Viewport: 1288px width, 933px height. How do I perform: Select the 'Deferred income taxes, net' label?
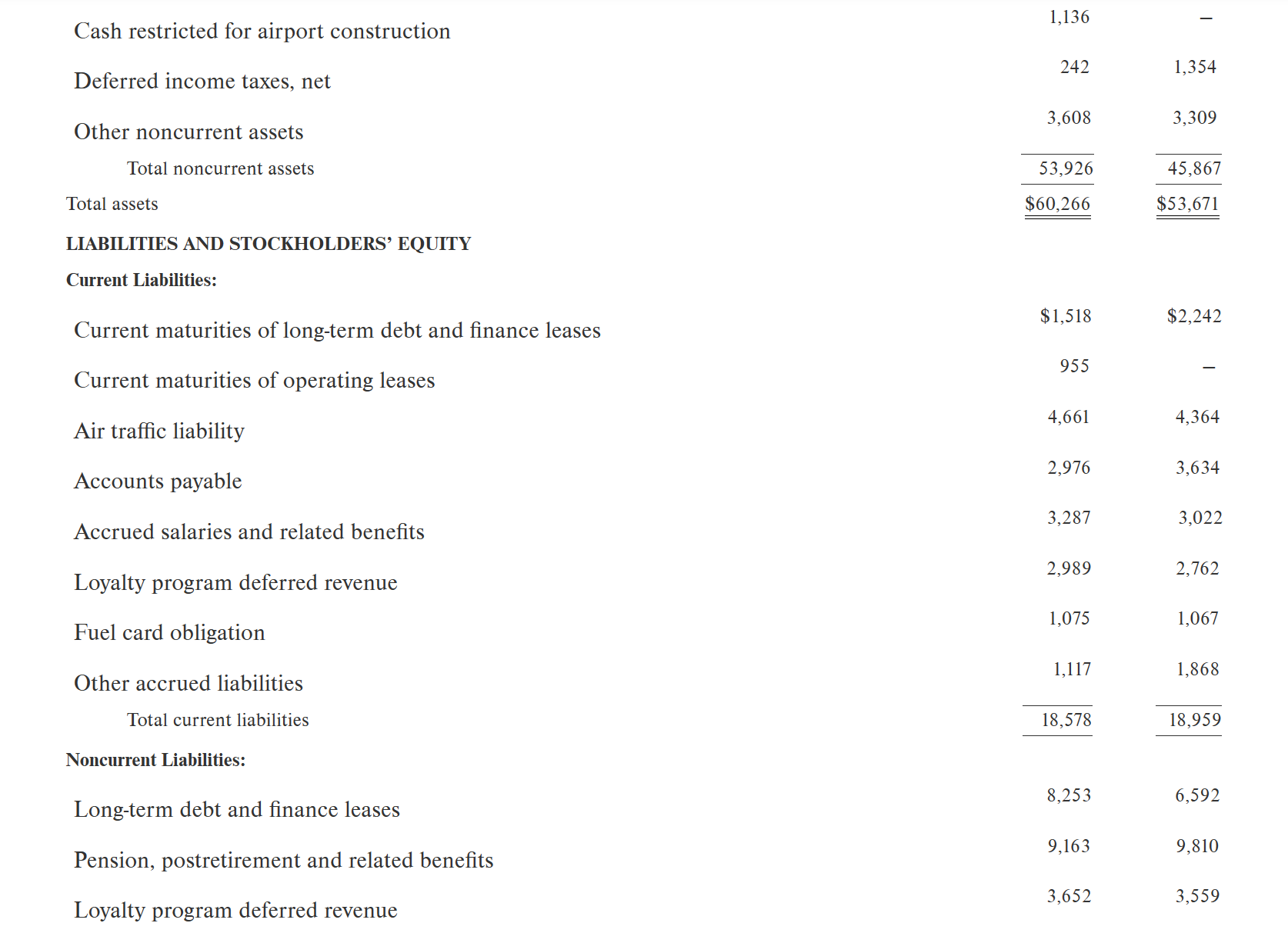202,82
